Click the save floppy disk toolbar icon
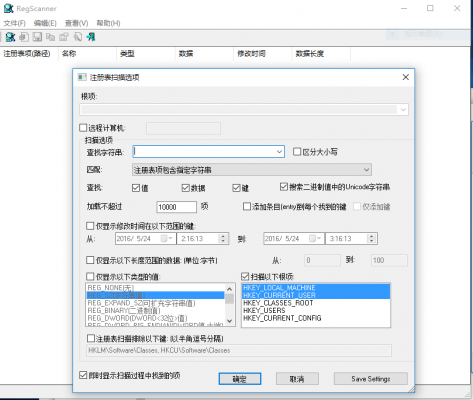This screenshot has width=473, height=400. click(x=37, y=37)
